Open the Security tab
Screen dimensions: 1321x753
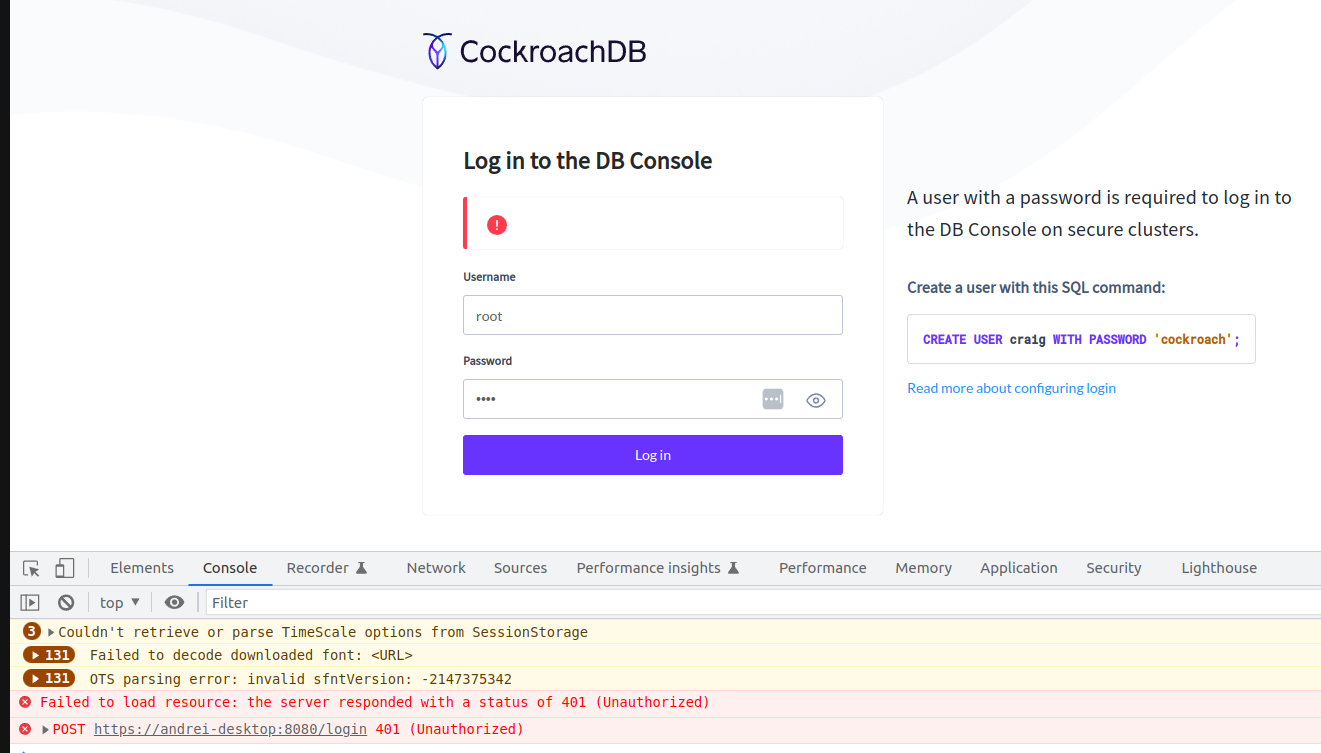1113,568
